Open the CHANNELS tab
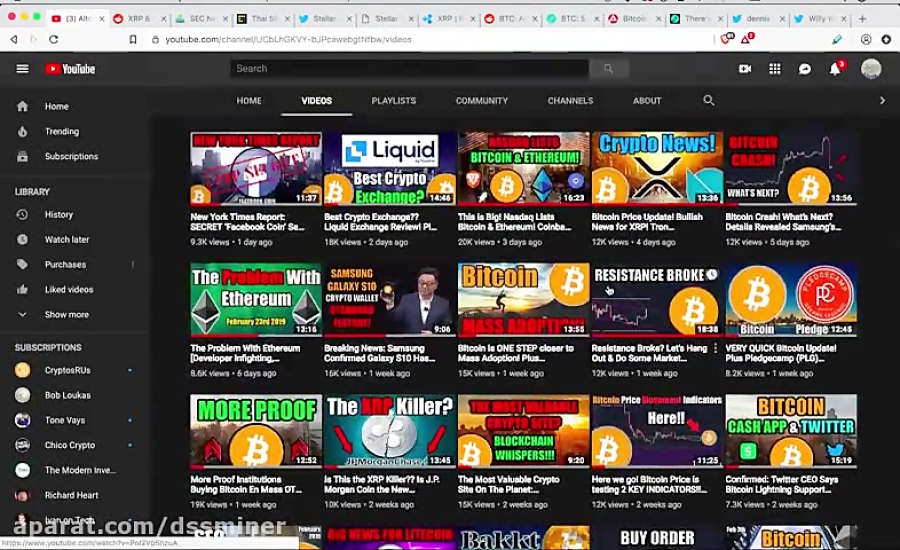The image size is (900, 550). (x=571, y=100)
